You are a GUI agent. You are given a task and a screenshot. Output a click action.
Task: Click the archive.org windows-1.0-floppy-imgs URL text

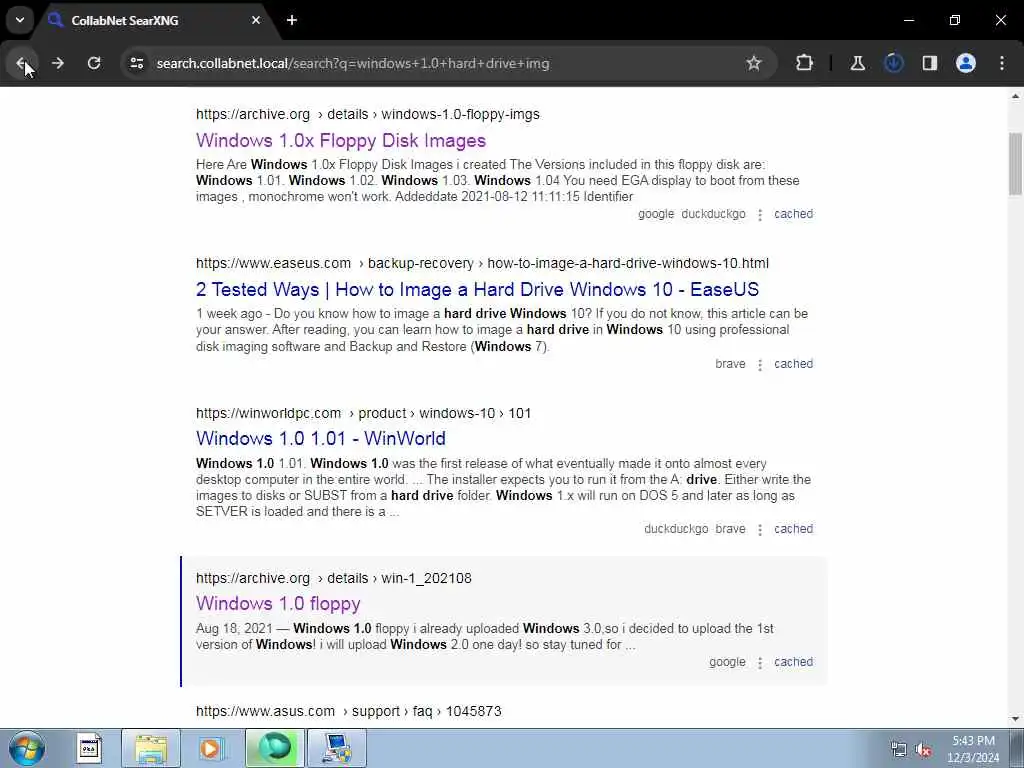coord(368,114)
